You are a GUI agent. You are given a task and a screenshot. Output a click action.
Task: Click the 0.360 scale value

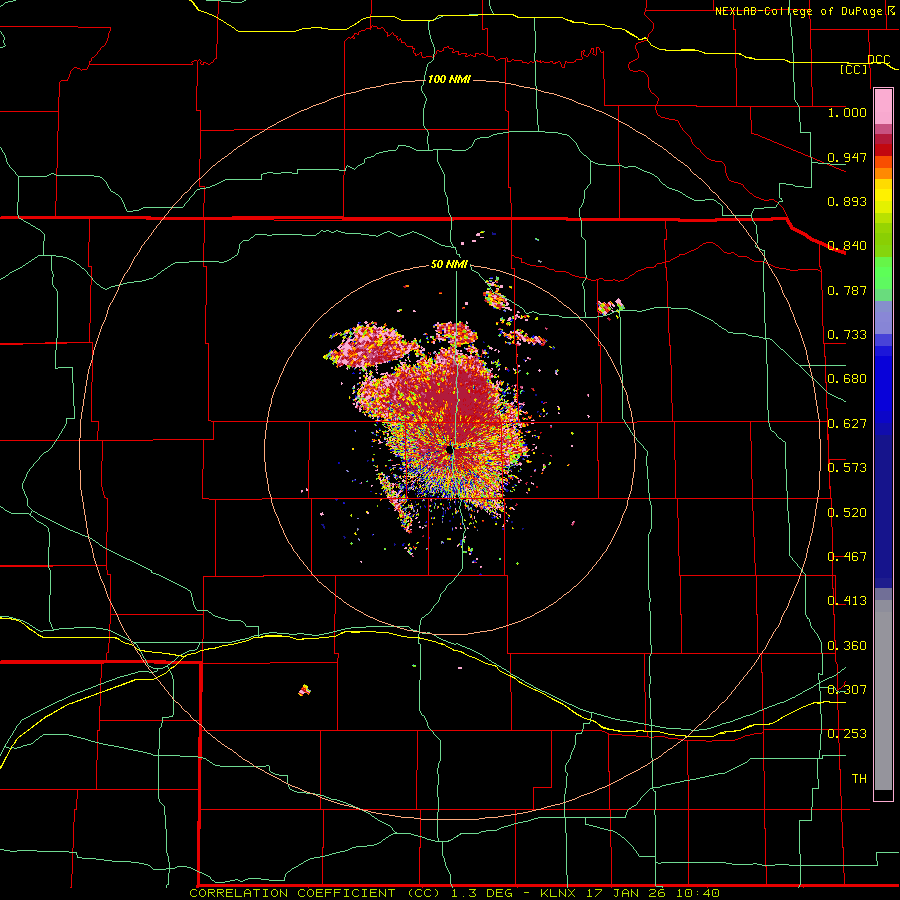(847, 646)
